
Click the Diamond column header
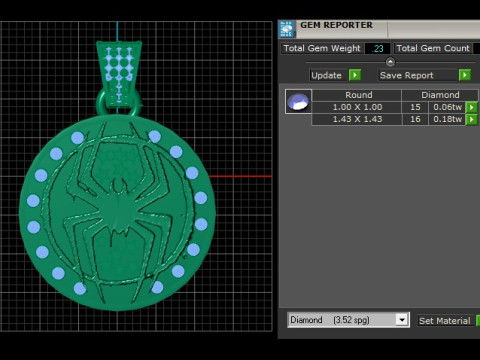440,95
